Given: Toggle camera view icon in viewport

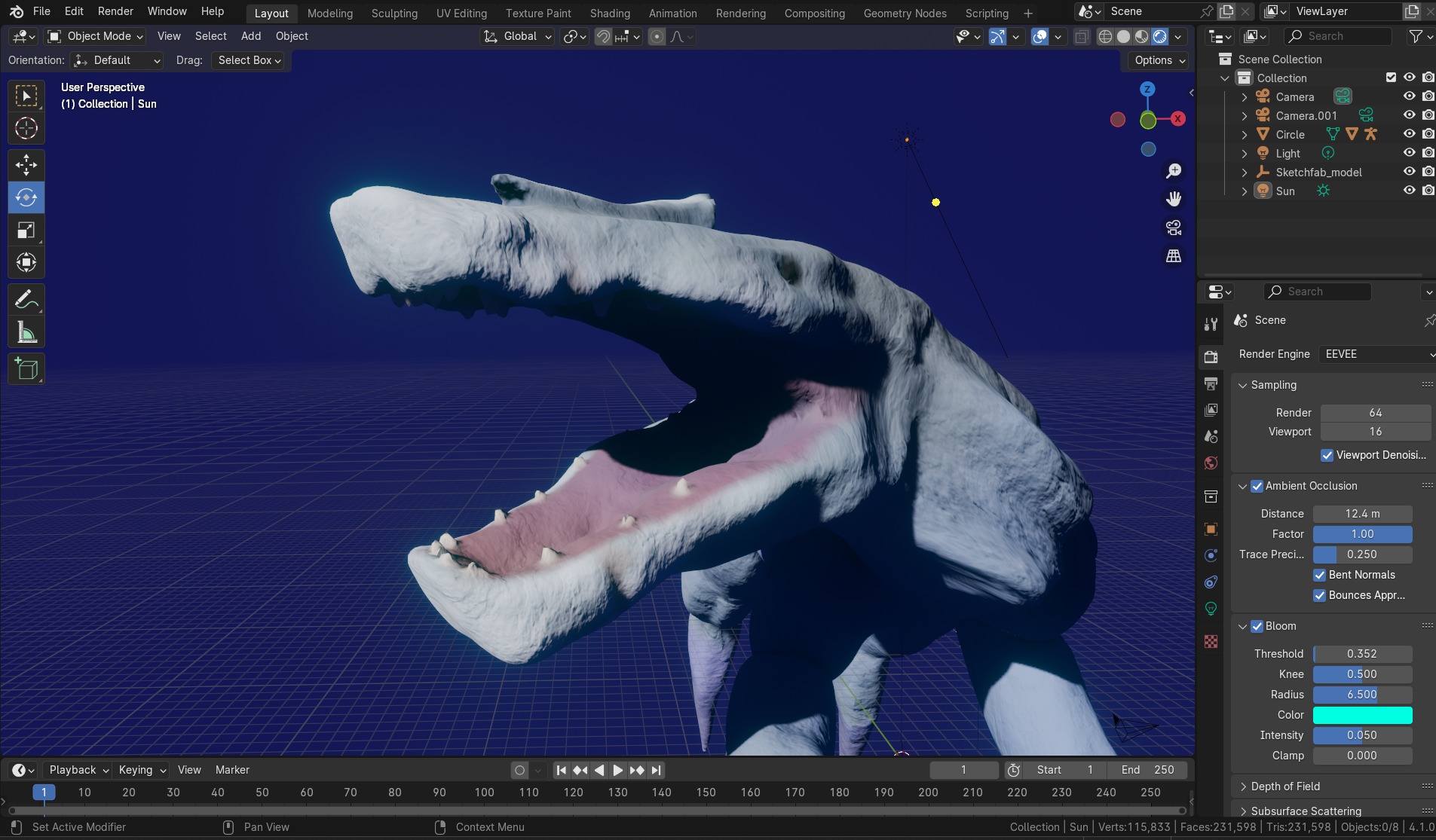Looking at the screenshot, I should (x=1174, y=228).
